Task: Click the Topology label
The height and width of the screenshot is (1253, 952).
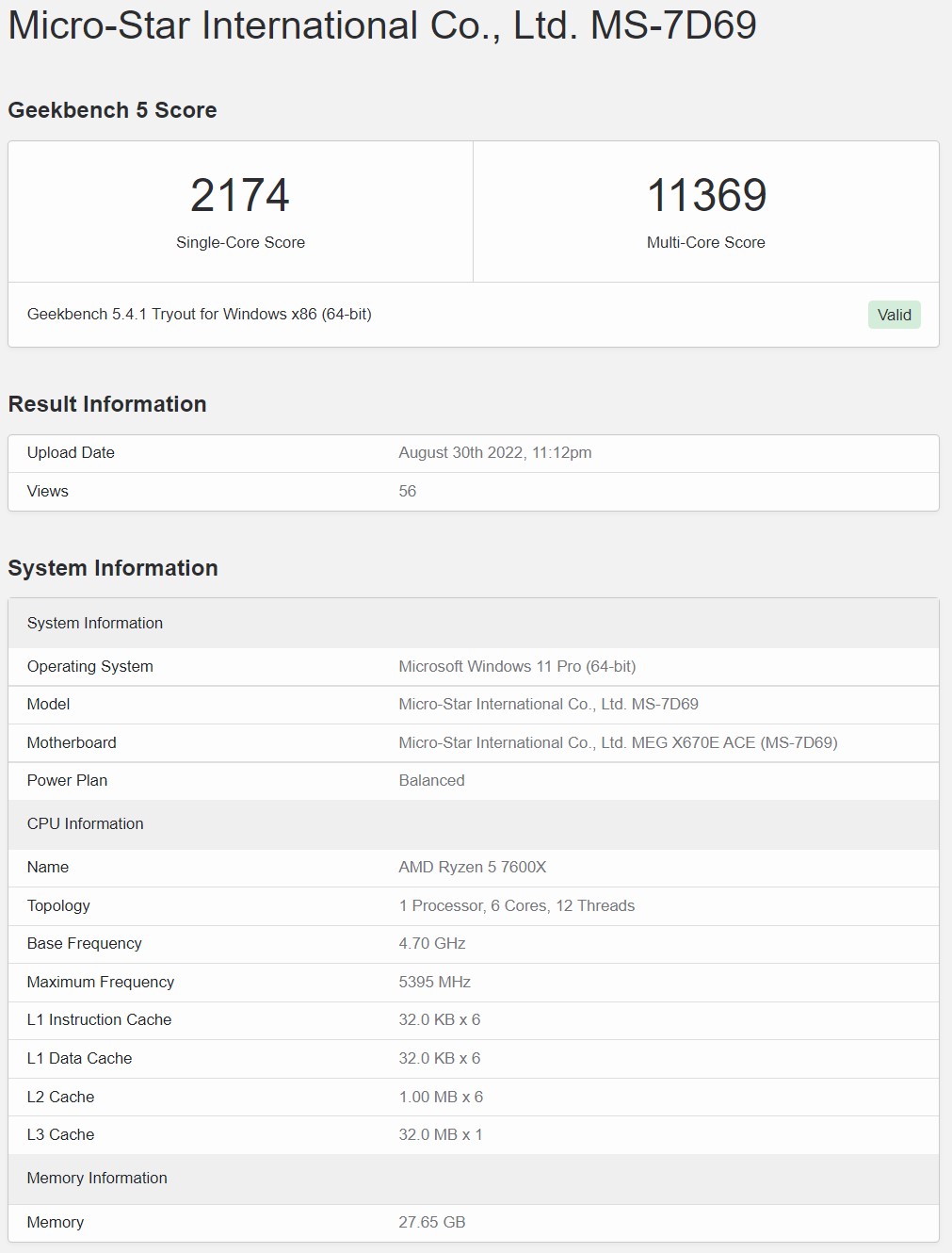Action: click(58, 905)
